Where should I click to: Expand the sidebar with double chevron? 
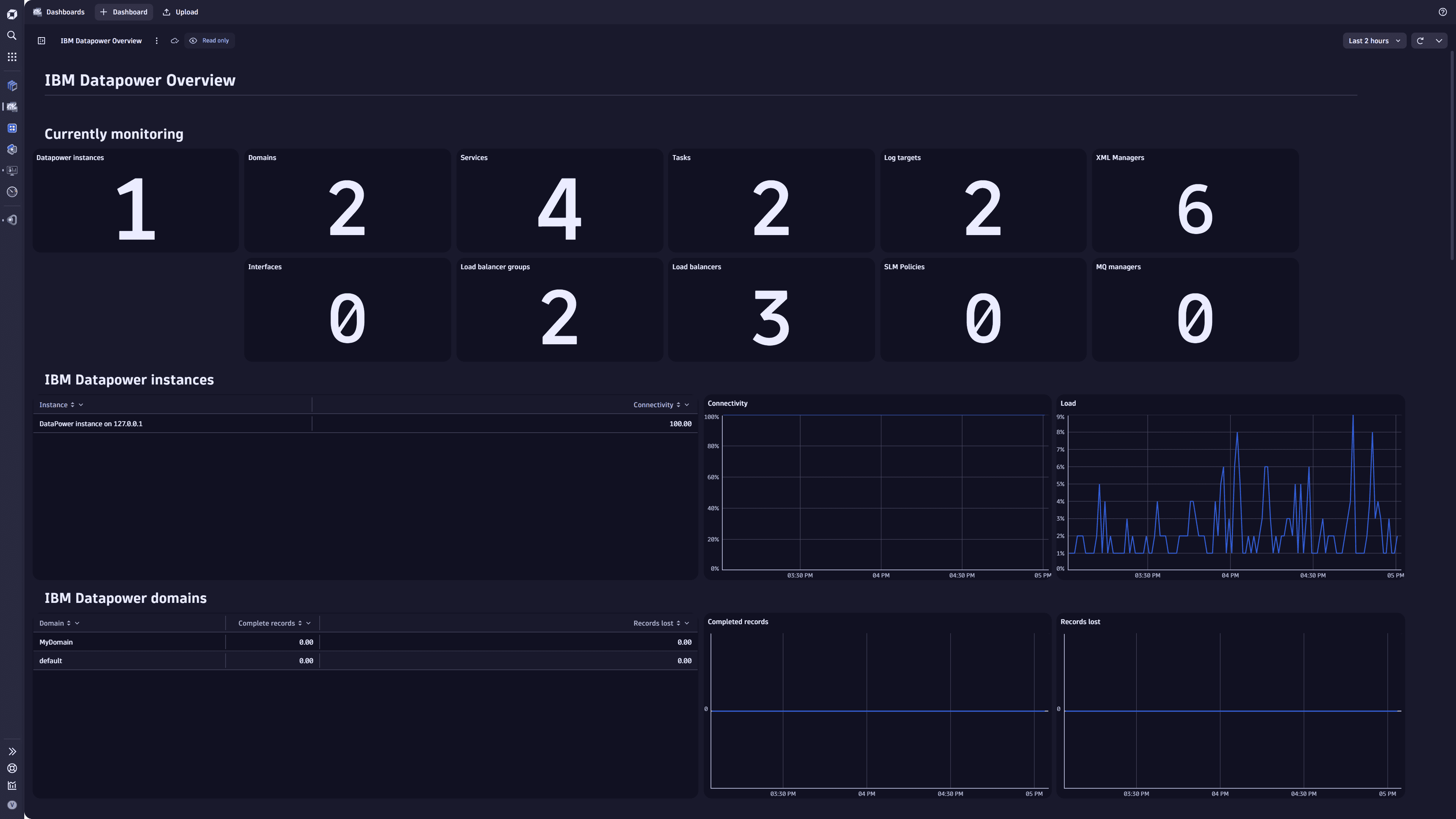pos(12,752)
